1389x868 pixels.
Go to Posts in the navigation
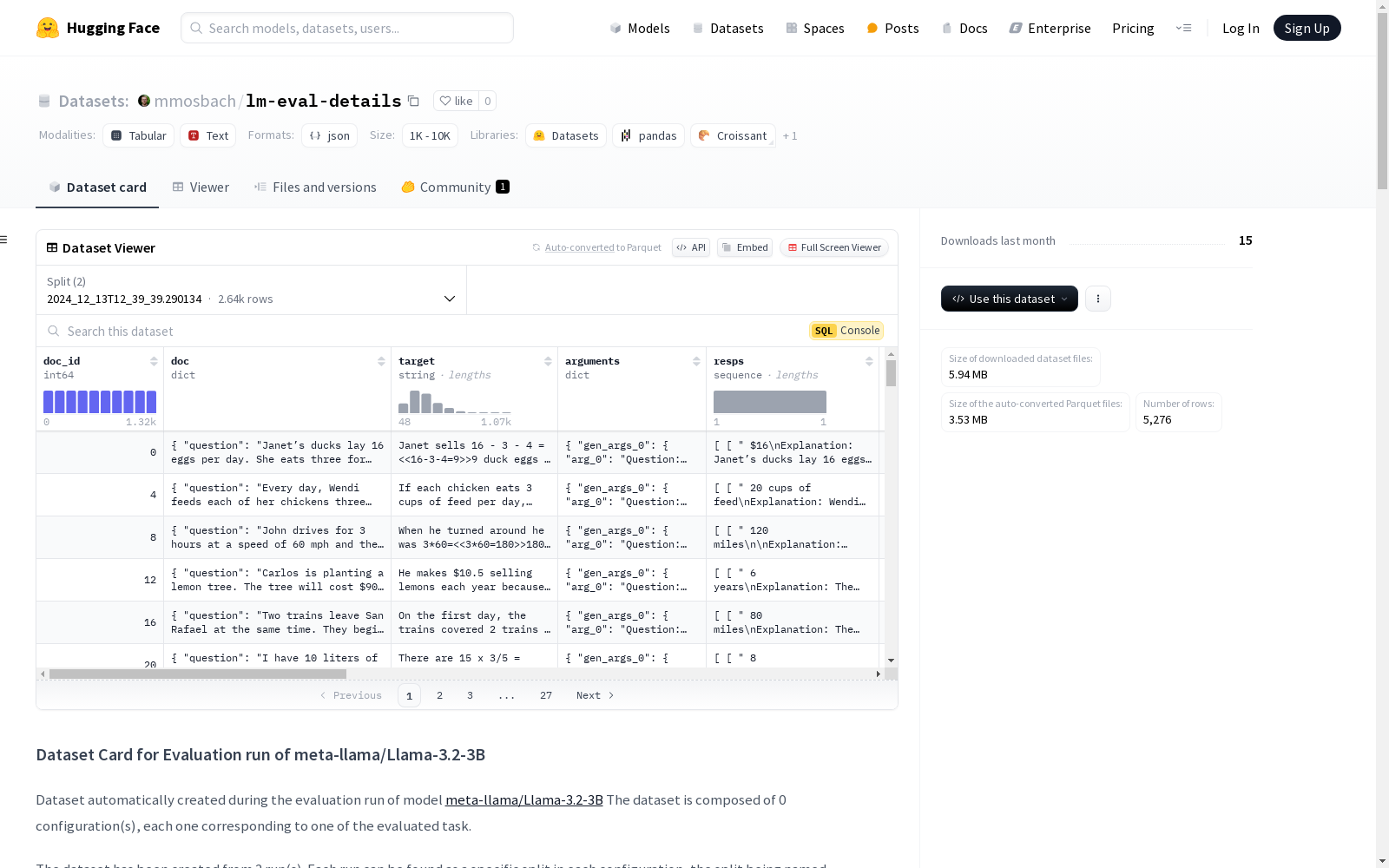click(893, 28)
